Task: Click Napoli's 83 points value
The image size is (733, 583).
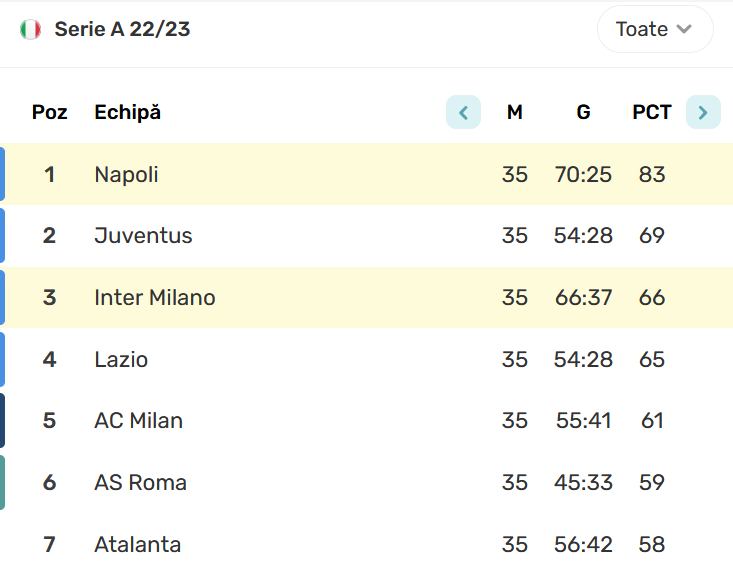Action: [652, 174]
